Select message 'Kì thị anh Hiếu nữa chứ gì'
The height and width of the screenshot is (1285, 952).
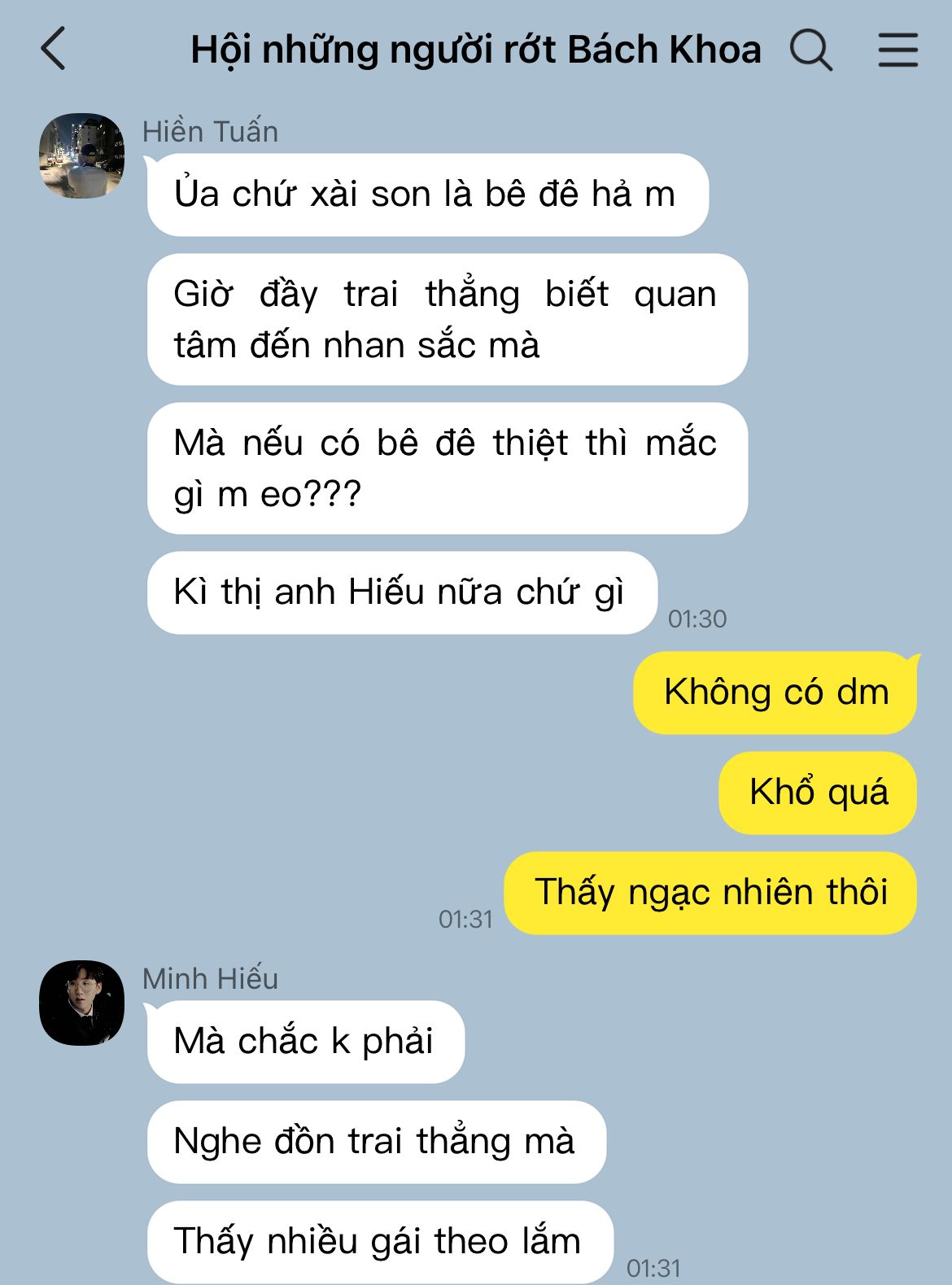pos(402,592)
